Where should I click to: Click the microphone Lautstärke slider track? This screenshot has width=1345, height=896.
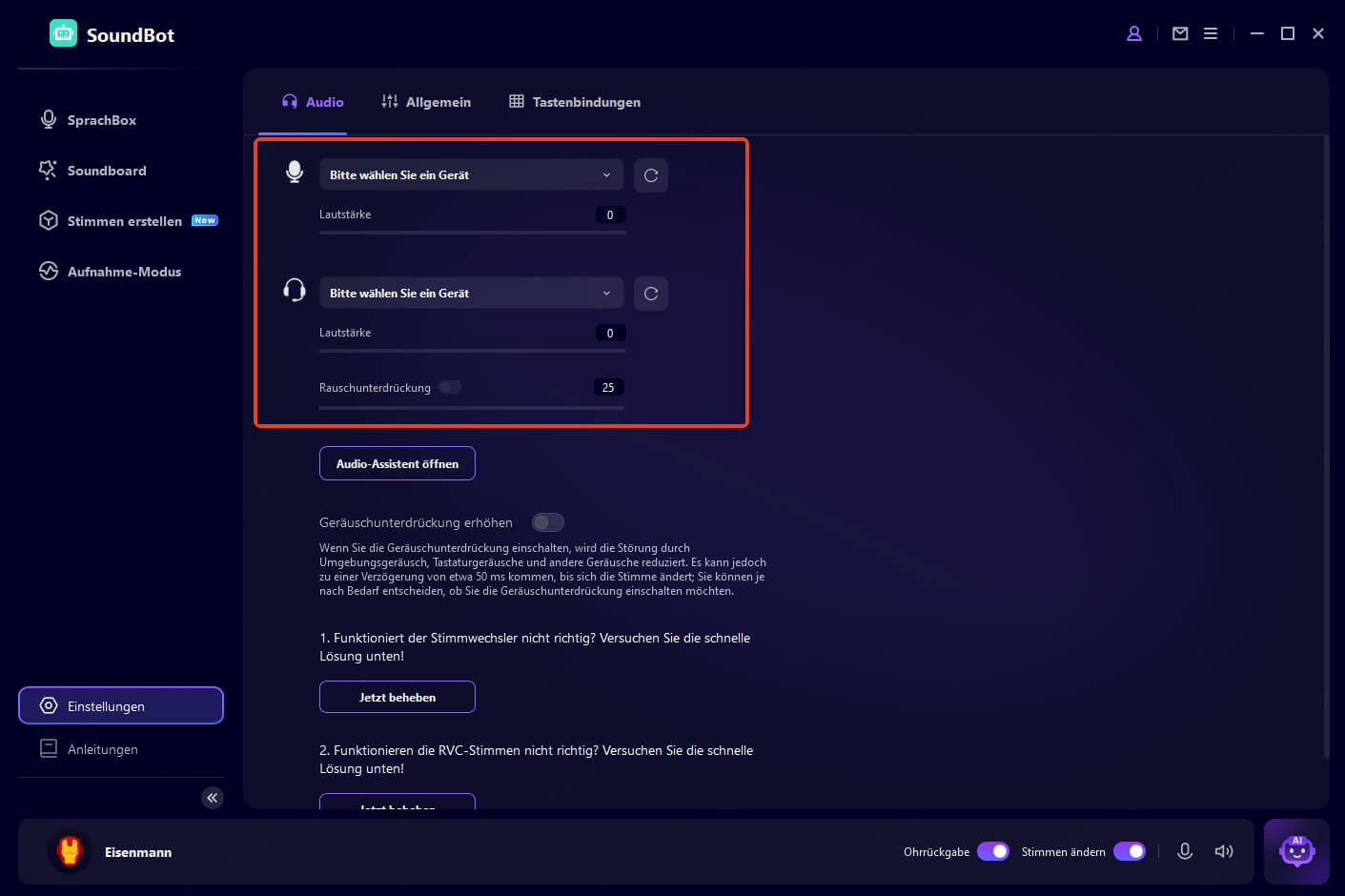472,233
